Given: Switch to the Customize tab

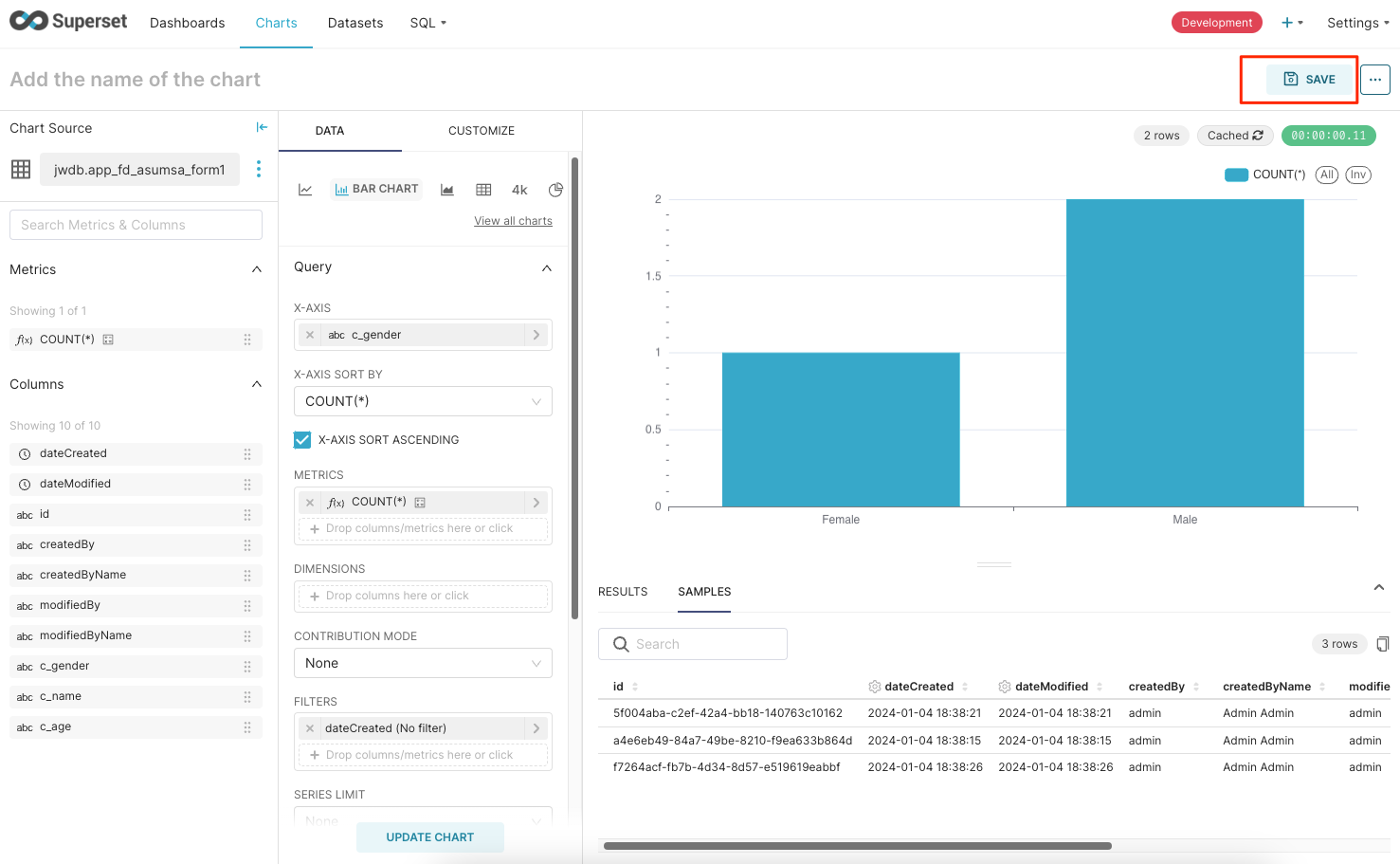Looking at the screenshot, I should 482,131.
